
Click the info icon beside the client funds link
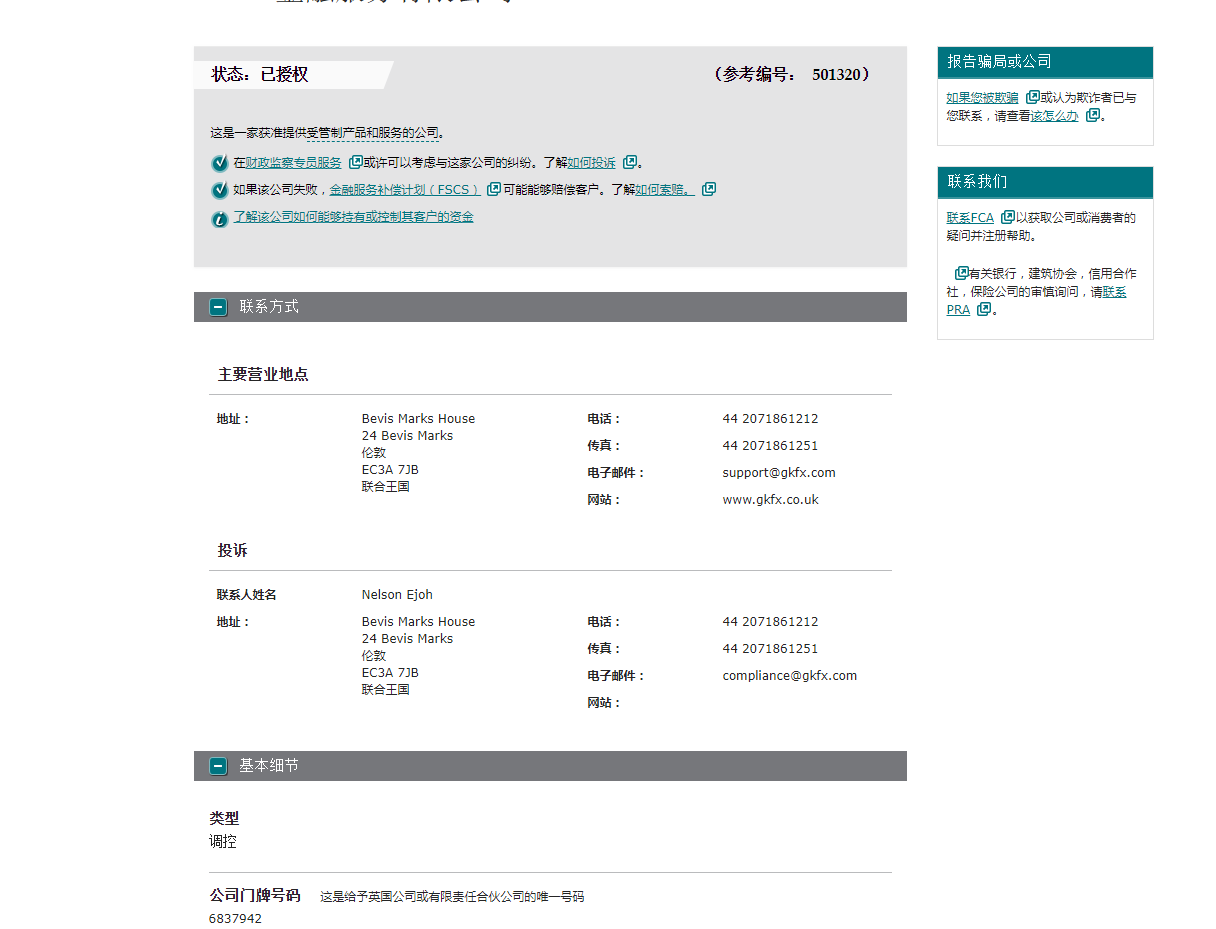coord(218,218)
